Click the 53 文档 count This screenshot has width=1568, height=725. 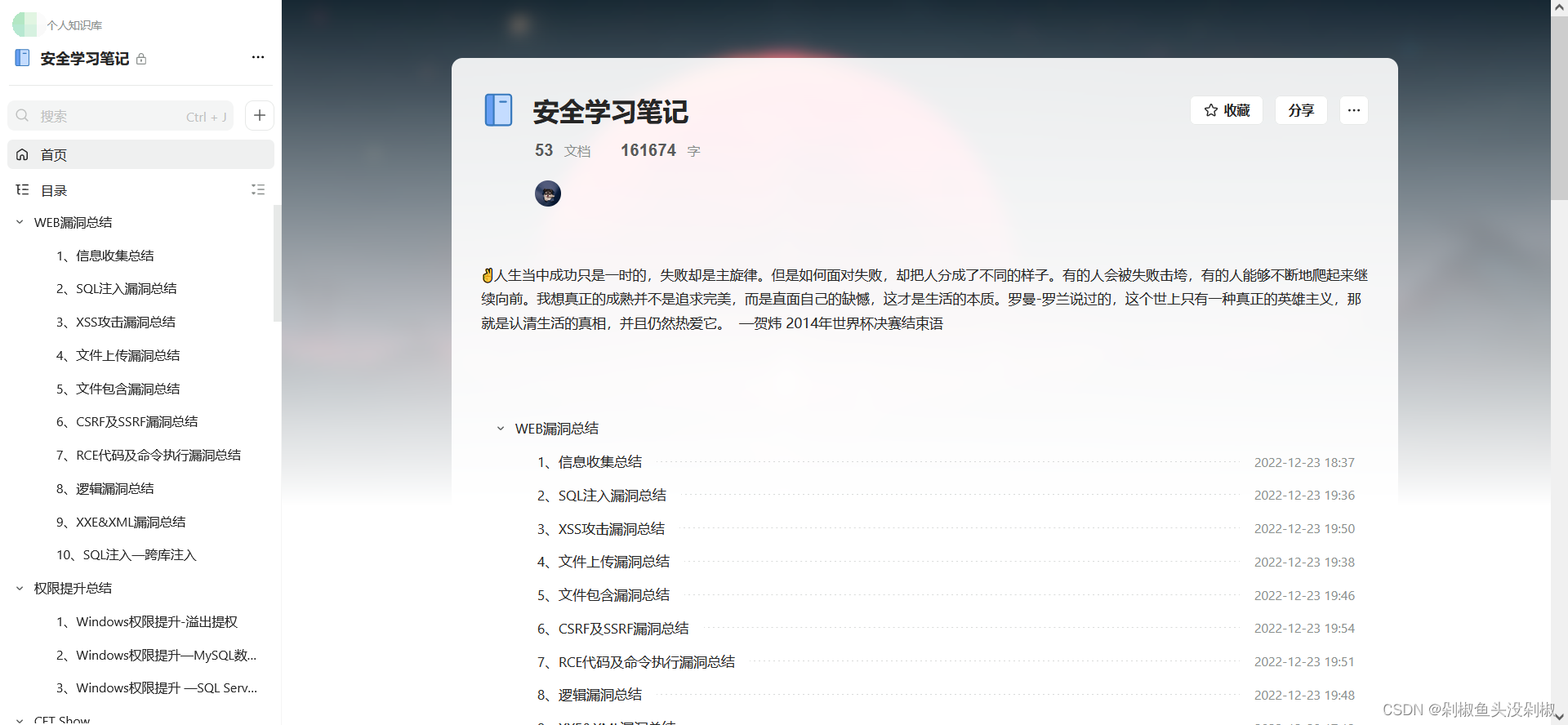(x=563, y=150)
